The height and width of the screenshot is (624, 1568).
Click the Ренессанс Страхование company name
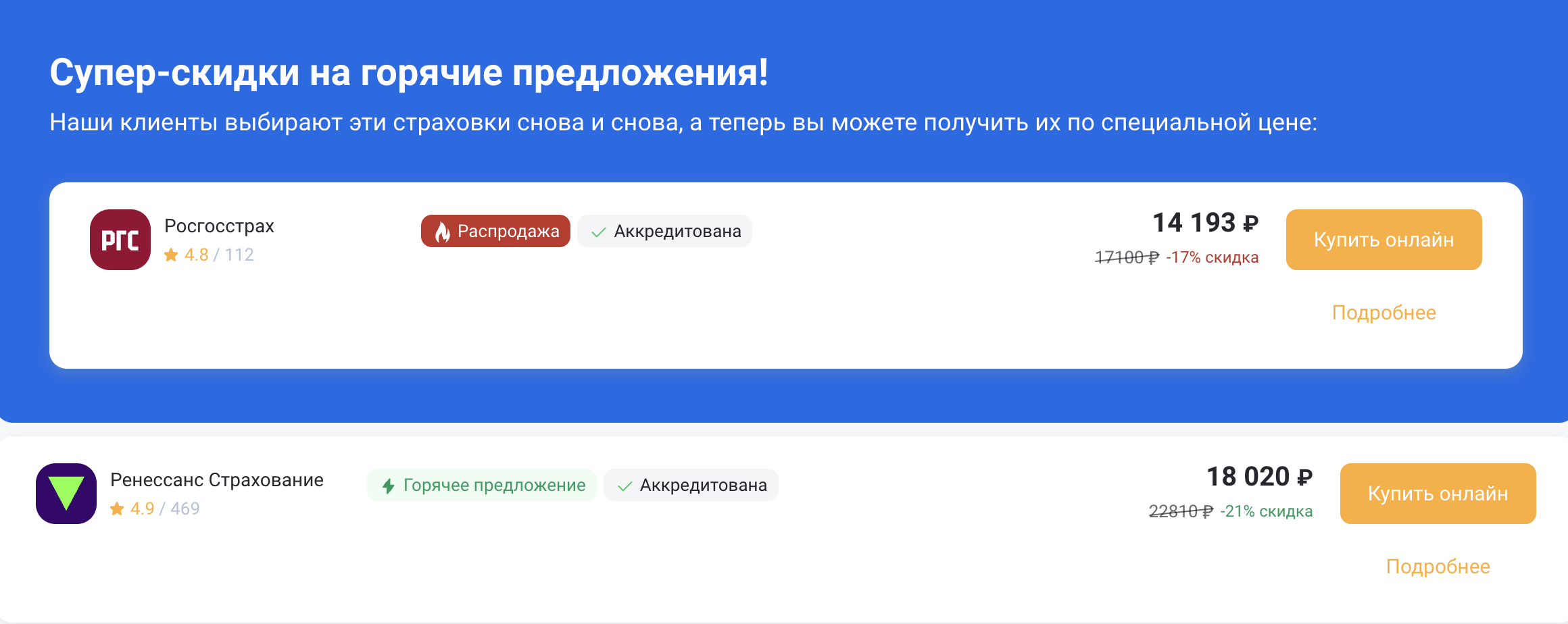coord(216,479)
